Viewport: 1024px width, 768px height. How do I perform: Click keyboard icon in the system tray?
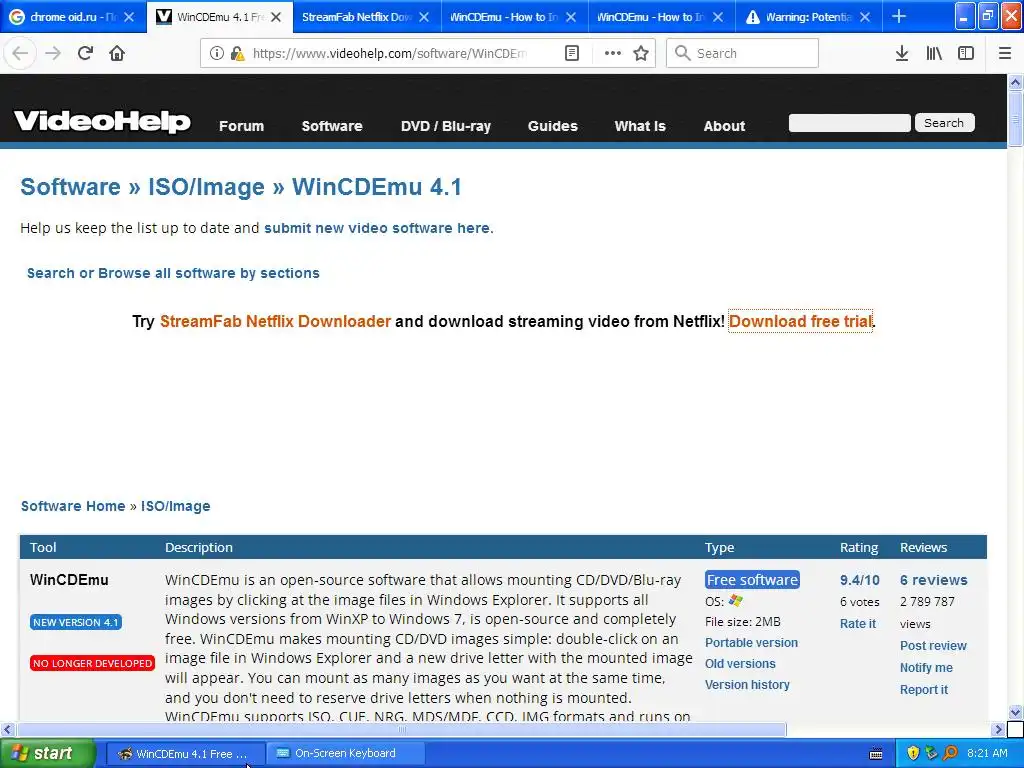tap(876, 754)
